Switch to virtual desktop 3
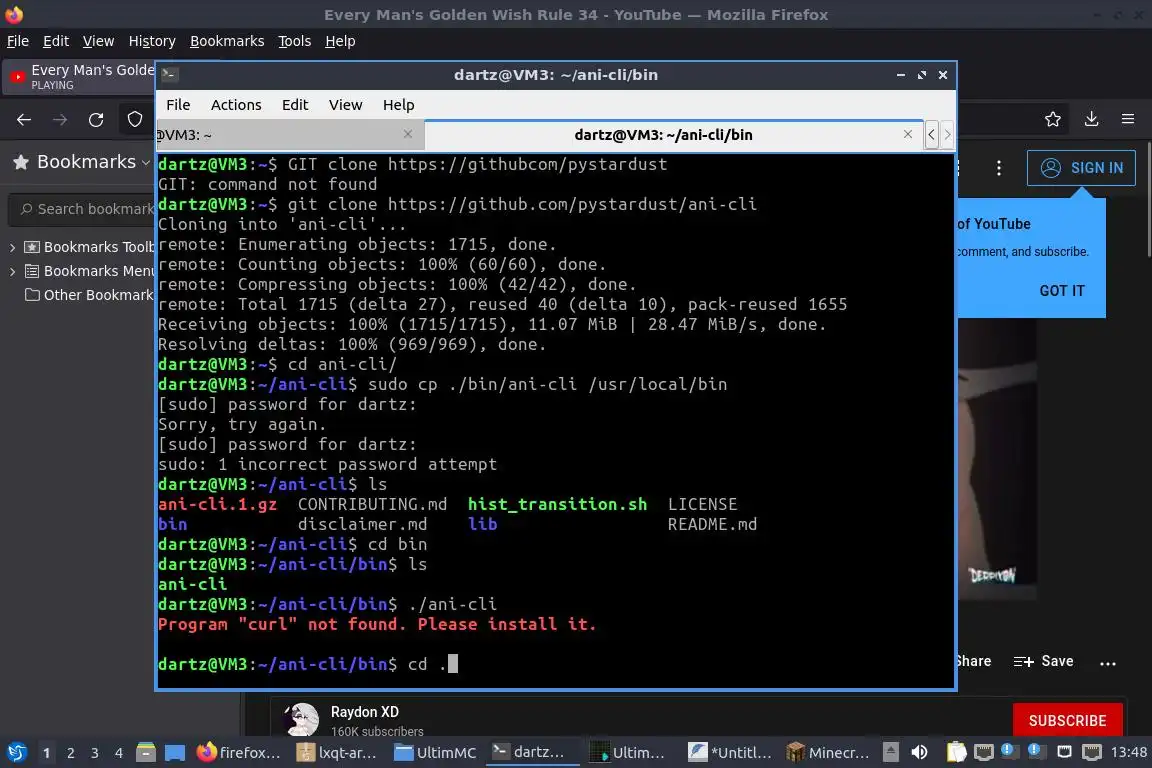Image resolution: width=1152 pixels, height=768 pixels. point(95,753)
